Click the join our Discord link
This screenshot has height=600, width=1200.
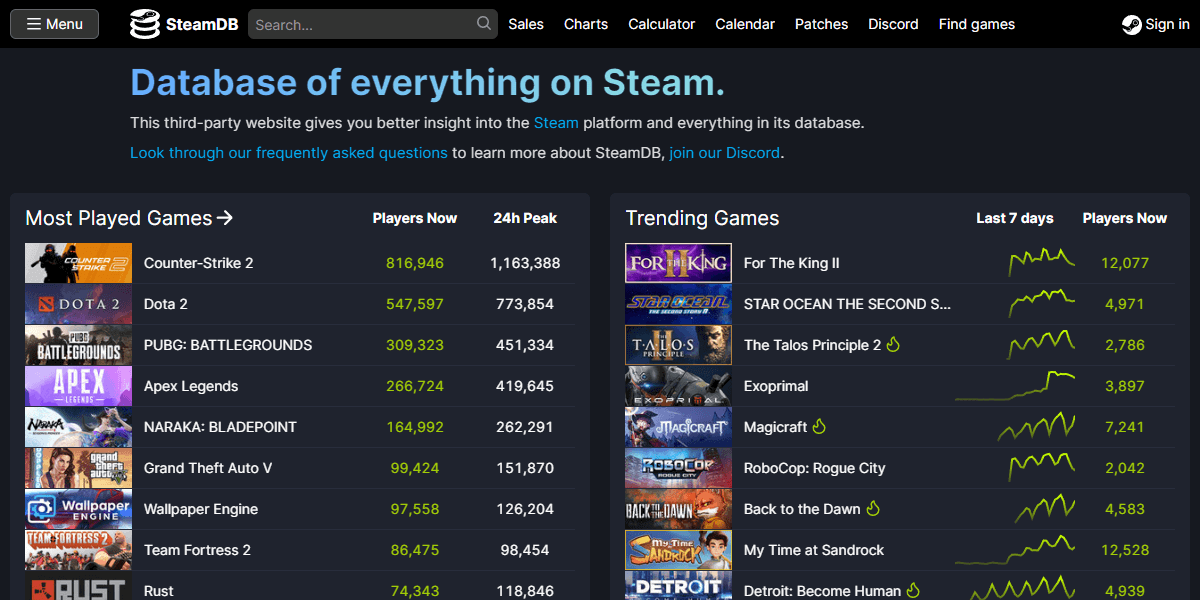tap(722, 152)
